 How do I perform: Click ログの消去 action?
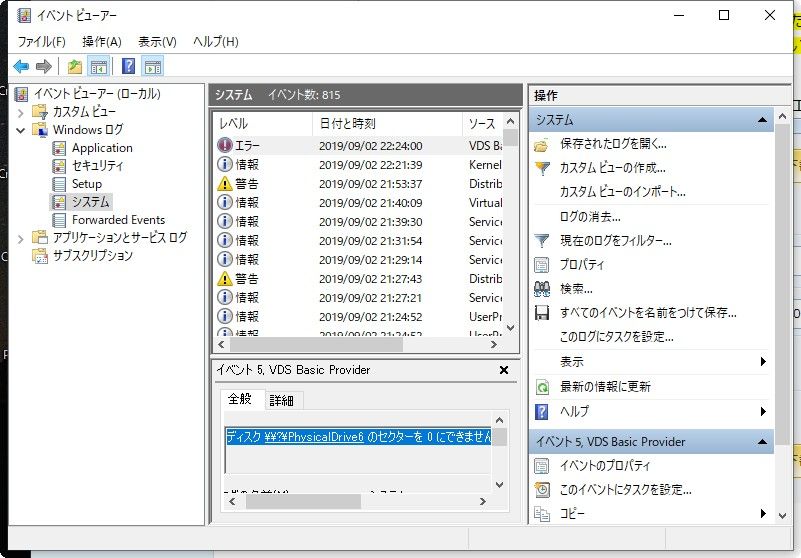coord(590,216)
